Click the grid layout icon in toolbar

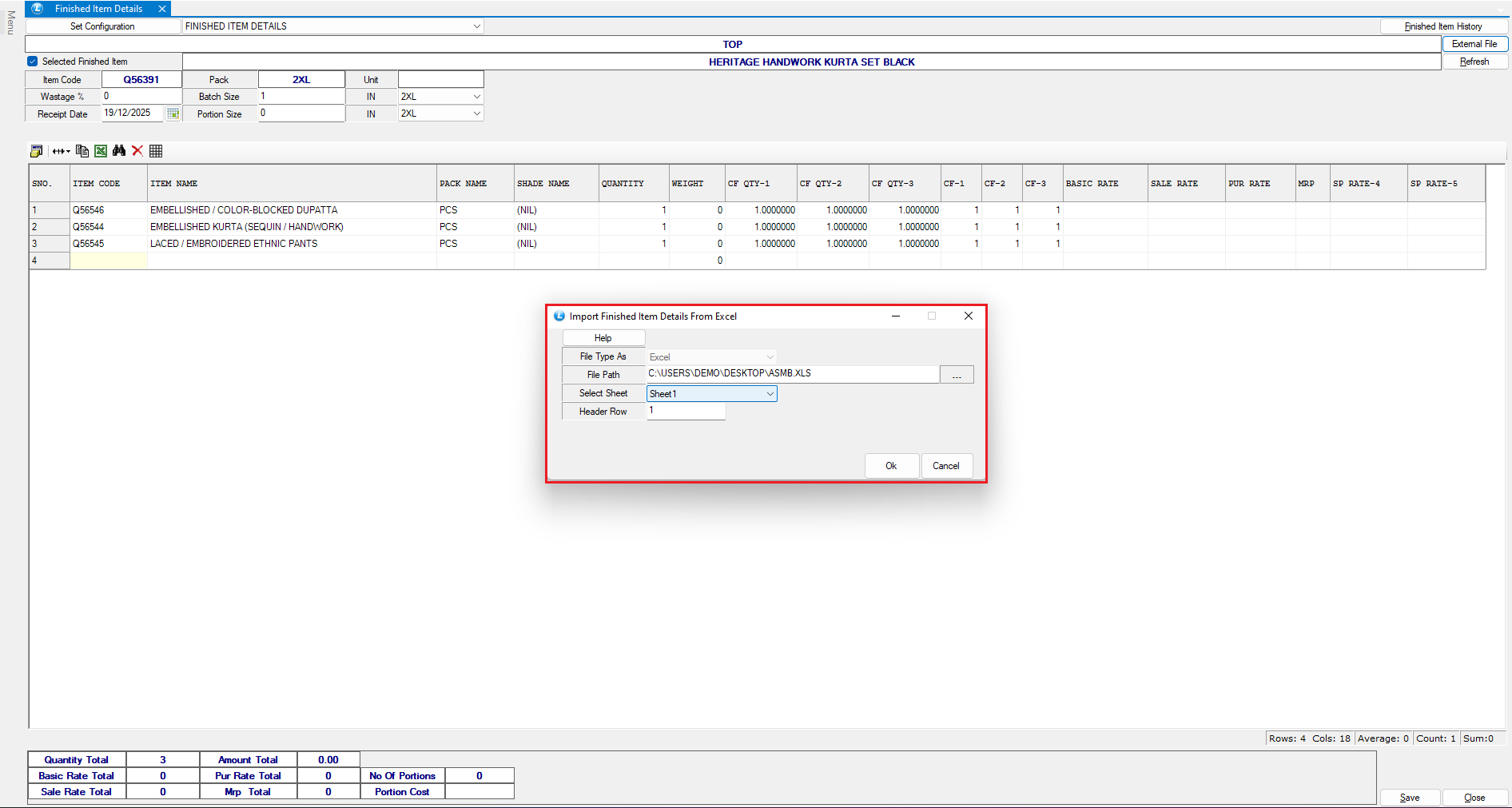click(x=156, y=151)
